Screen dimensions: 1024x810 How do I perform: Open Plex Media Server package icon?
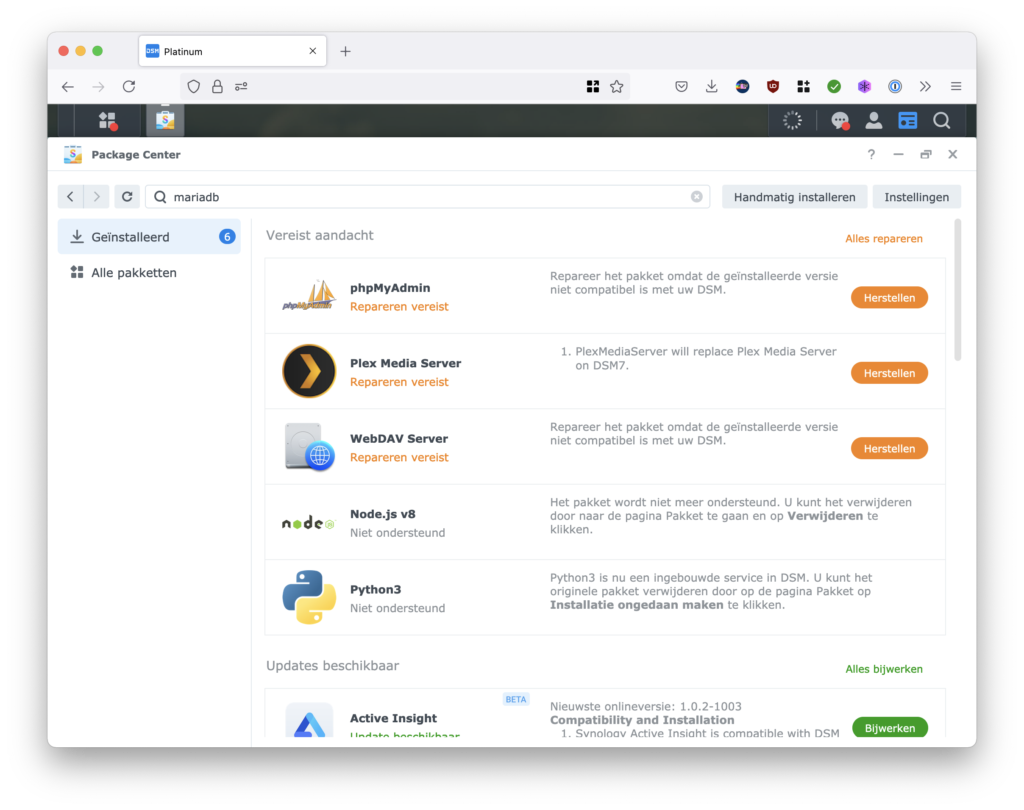(x=309, y=371)
